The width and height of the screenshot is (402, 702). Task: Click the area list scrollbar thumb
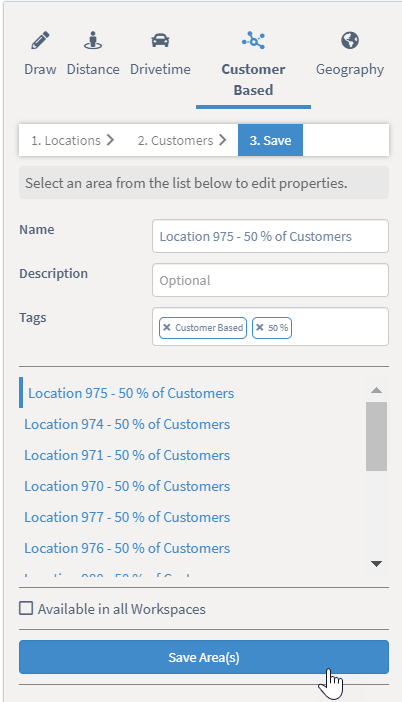click(x=376, y=436)
